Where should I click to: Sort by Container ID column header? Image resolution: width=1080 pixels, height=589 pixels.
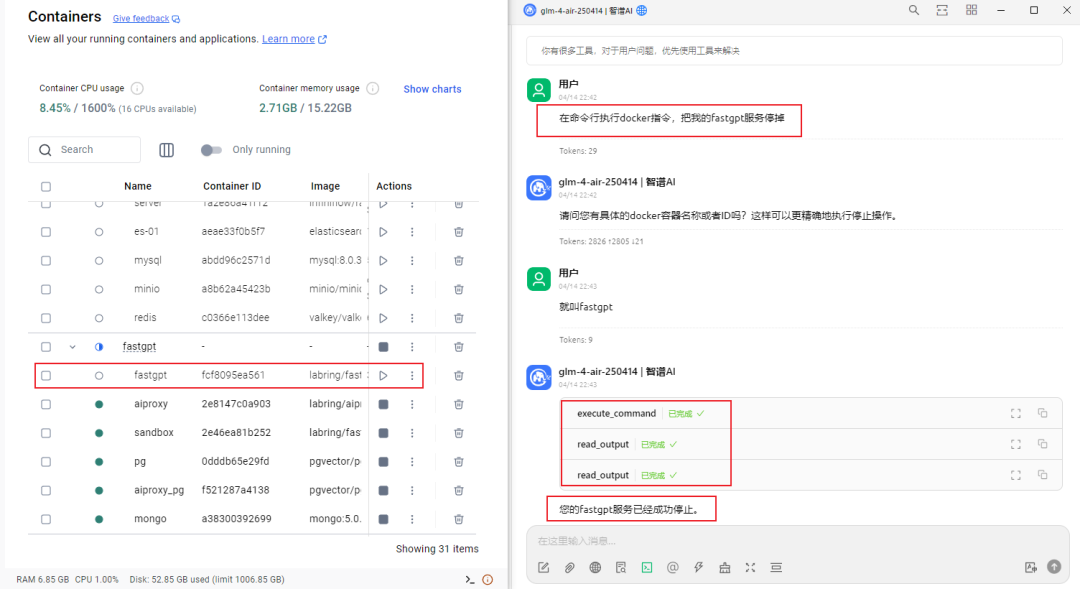click(232, 186)
